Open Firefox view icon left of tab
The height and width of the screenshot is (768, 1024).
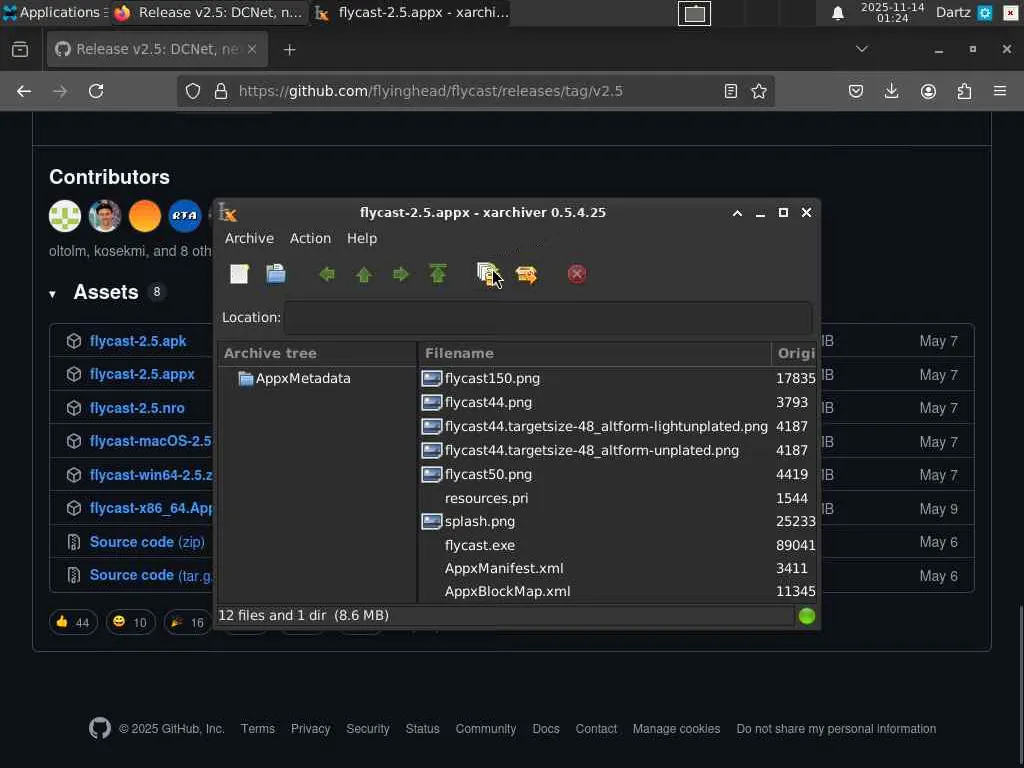(x=20, y=50)
